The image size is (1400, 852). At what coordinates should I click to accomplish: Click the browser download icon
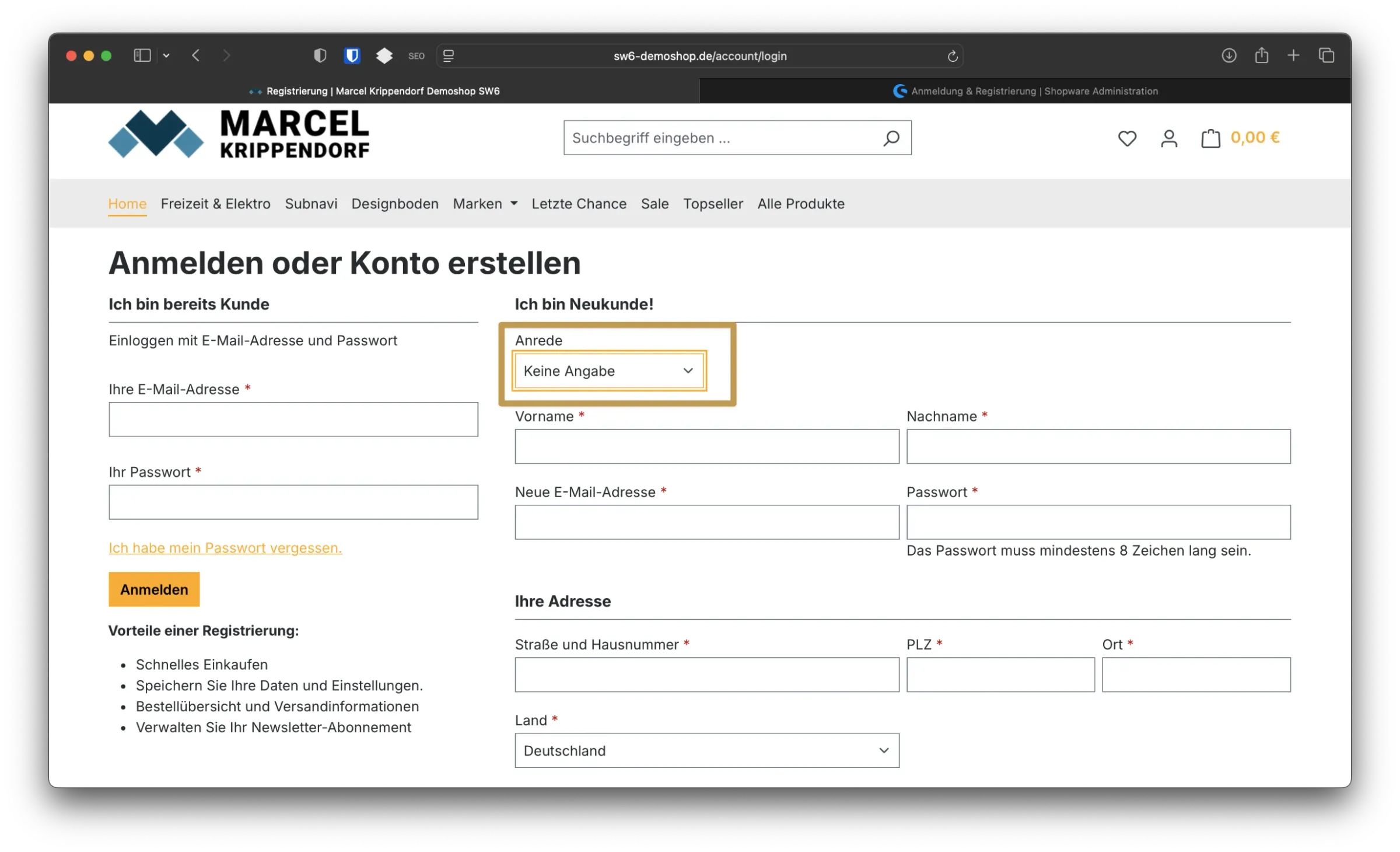pyautogui.click(x=1228, y=55)
